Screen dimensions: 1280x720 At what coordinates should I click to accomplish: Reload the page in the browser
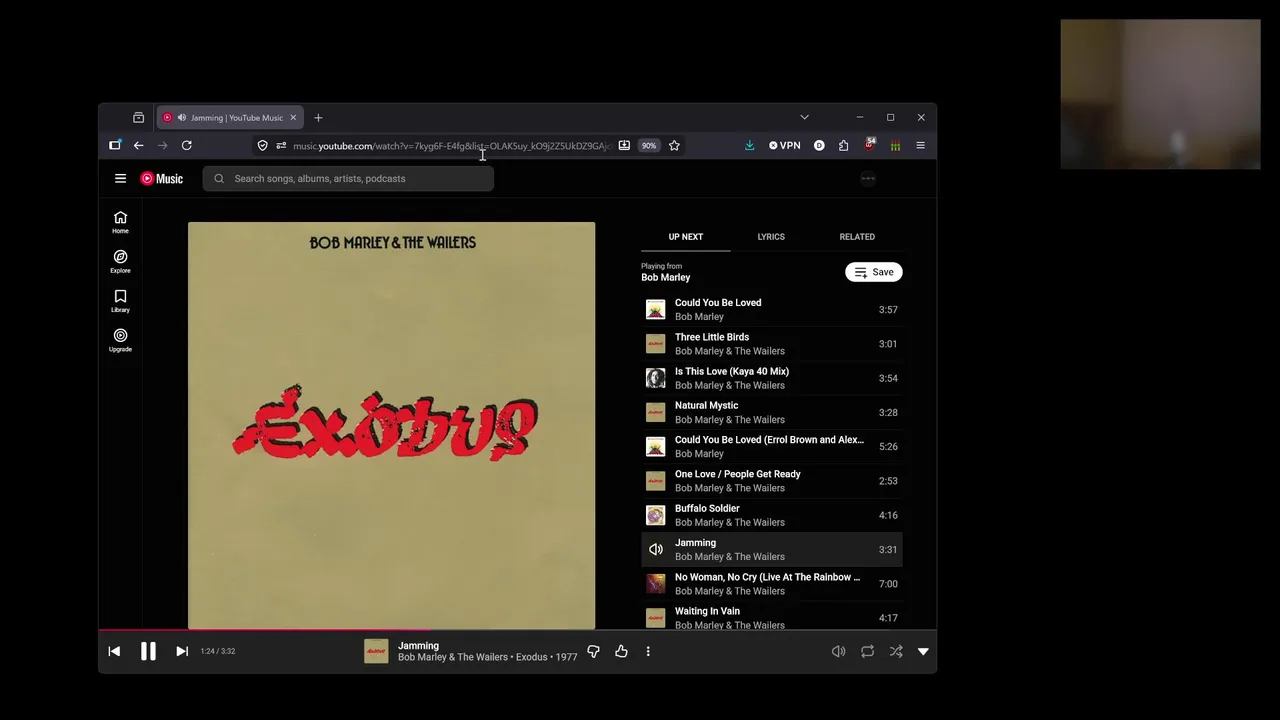point(186,145)
